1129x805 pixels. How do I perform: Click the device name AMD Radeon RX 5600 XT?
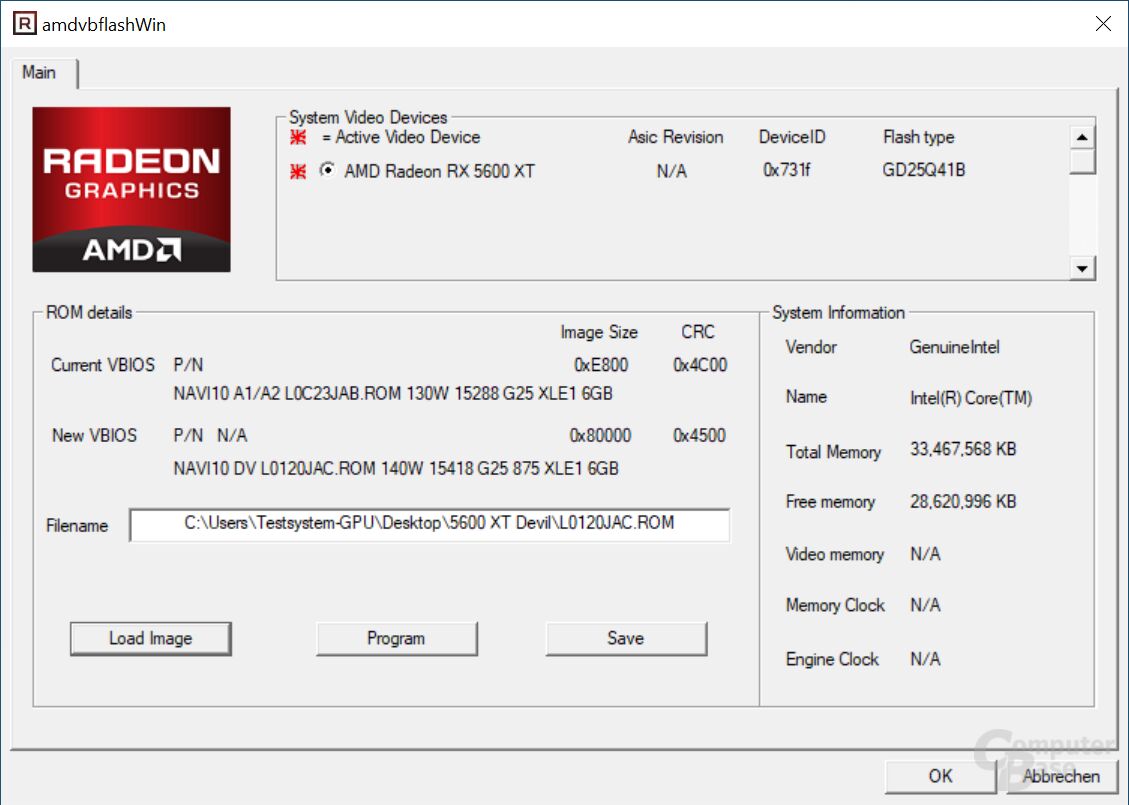pos(439,171)
